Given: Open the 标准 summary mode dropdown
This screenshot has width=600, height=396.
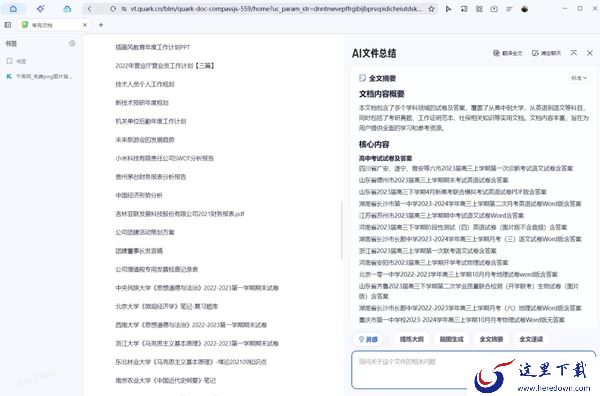Looking at the screenshot, I should coord(579,78).
